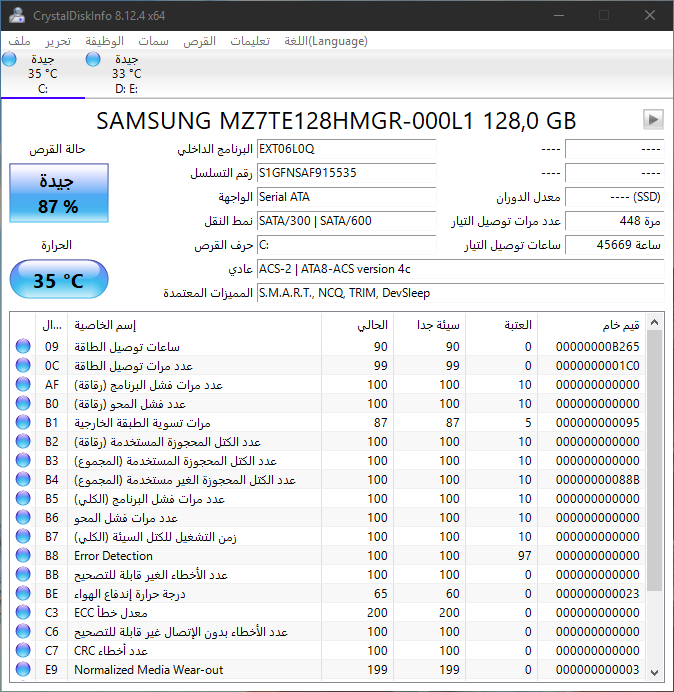Click scroll up arrow of attribute list
The image size is (674, 692).
[x=655, y=323]
